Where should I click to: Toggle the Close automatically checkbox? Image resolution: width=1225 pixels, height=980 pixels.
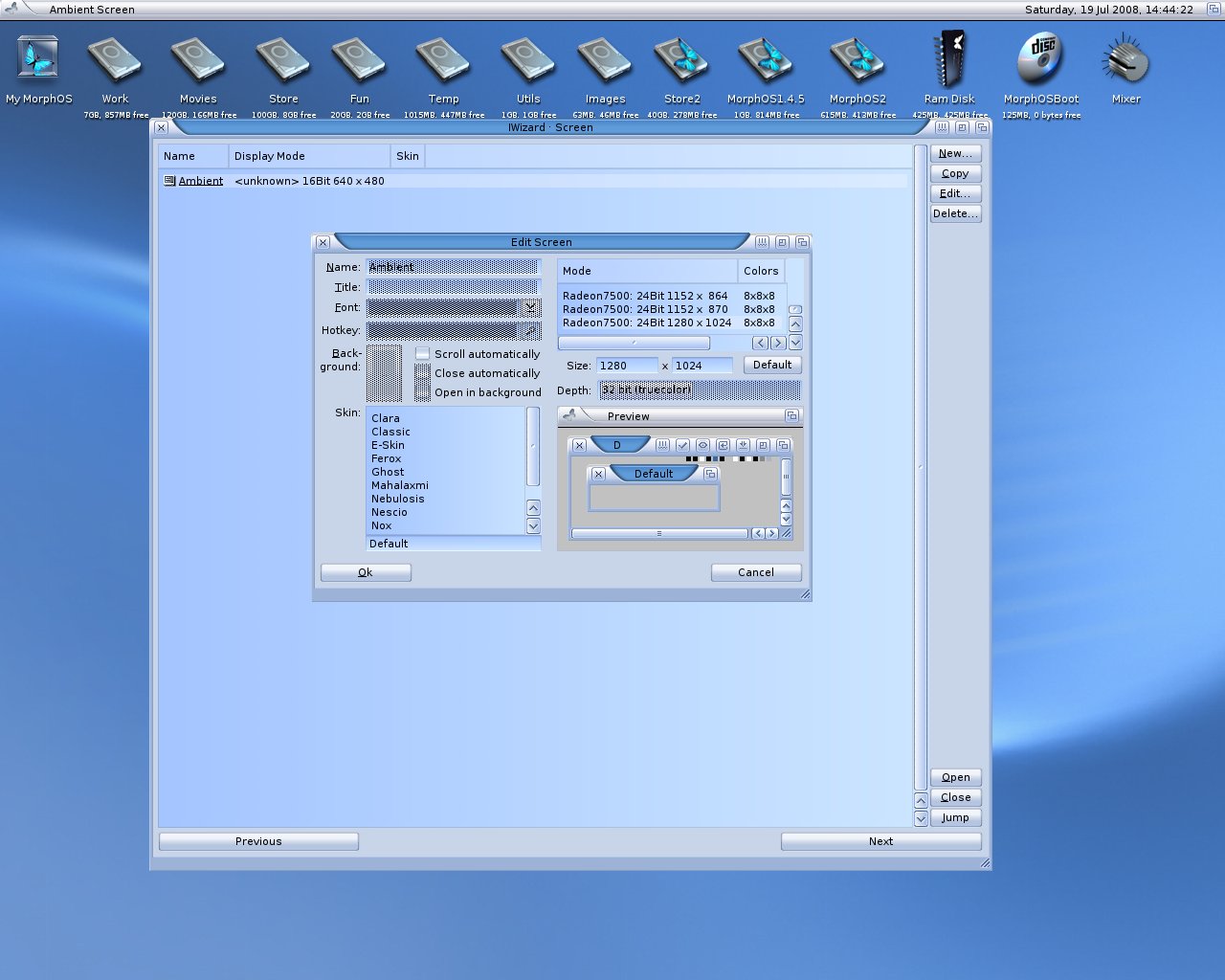point(422,373)
